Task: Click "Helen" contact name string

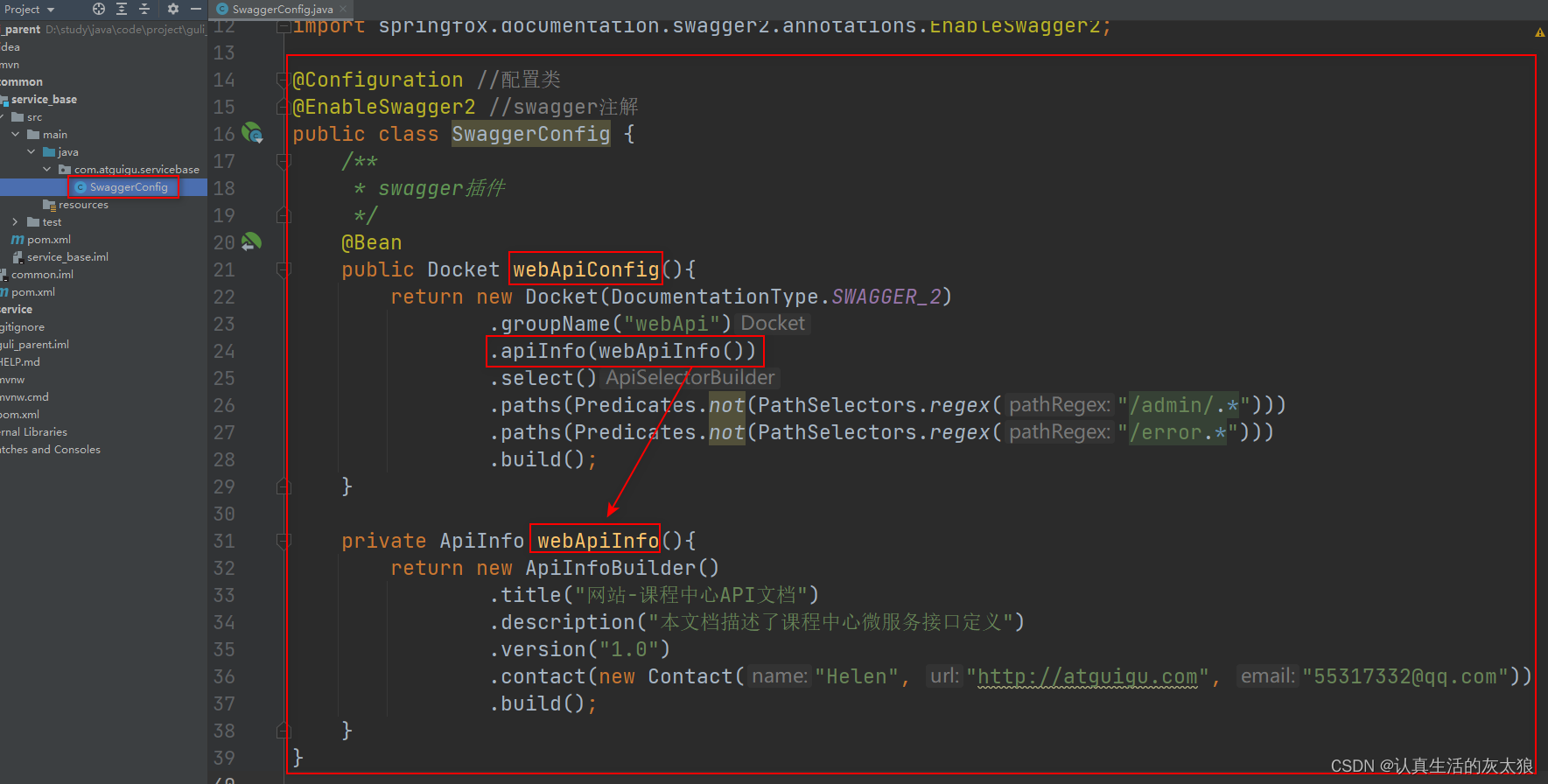Action: click(x=857, y=676)
